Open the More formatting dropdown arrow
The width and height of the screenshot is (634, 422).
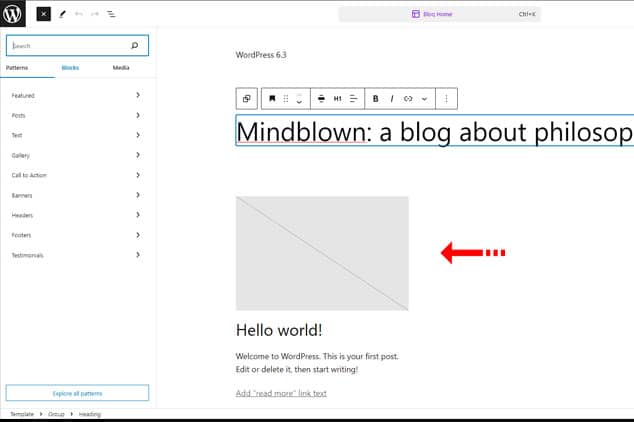tap(424, 99)
